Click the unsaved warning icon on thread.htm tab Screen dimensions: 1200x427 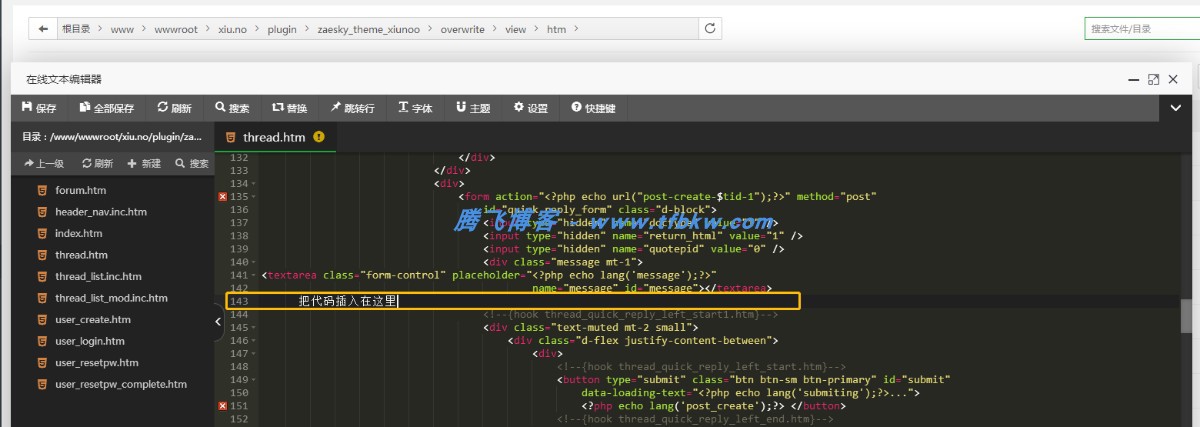pos(319,137)
